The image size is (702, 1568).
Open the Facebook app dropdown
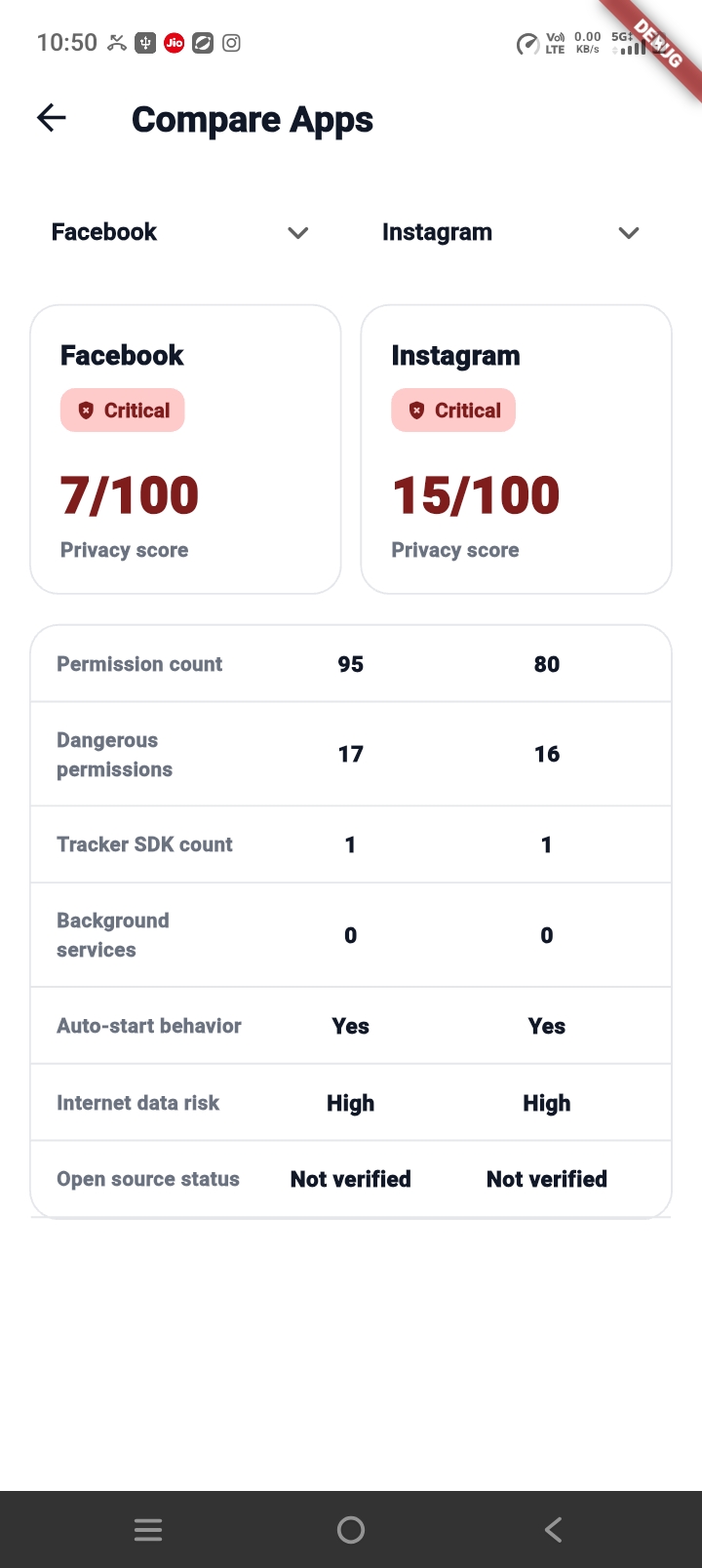click(x=180, y=232)
